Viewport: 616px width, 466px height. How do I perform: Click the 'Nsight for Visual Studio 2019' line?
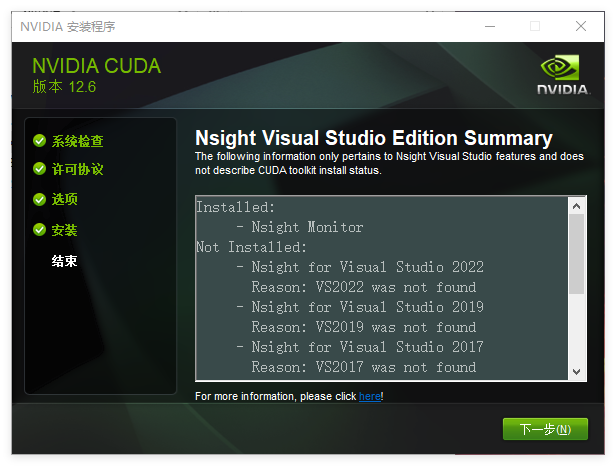367,307
